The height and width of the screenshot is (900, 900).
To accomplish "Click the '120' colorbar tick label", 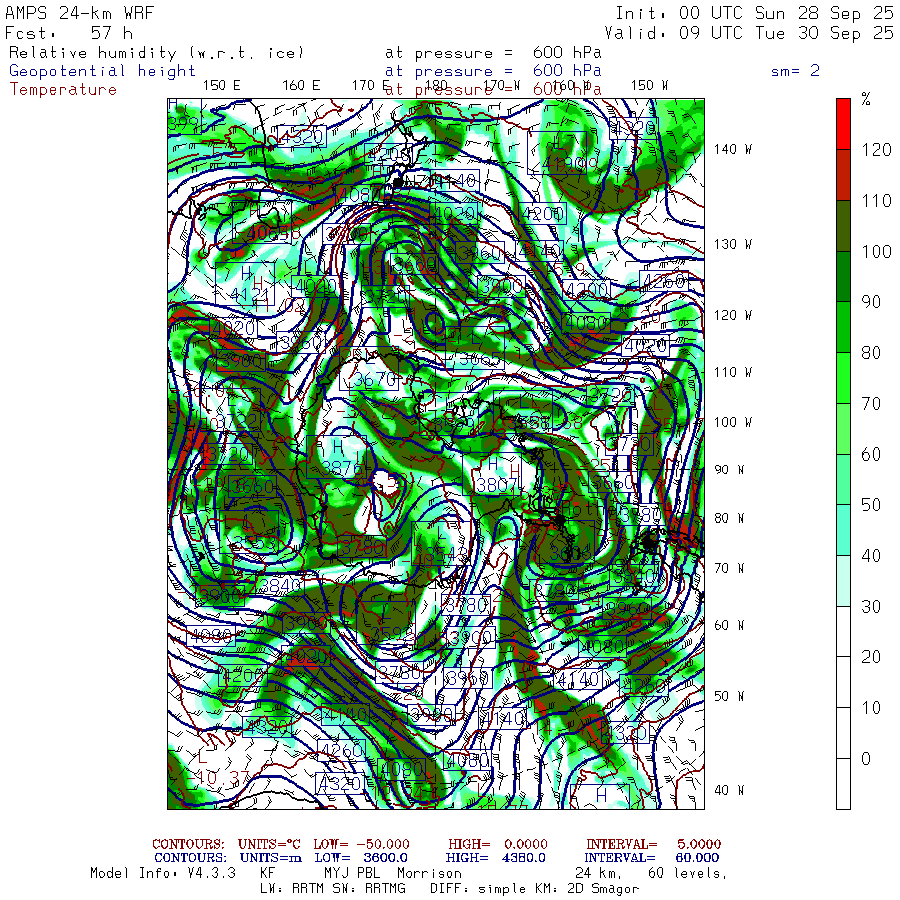I will 876,150.
